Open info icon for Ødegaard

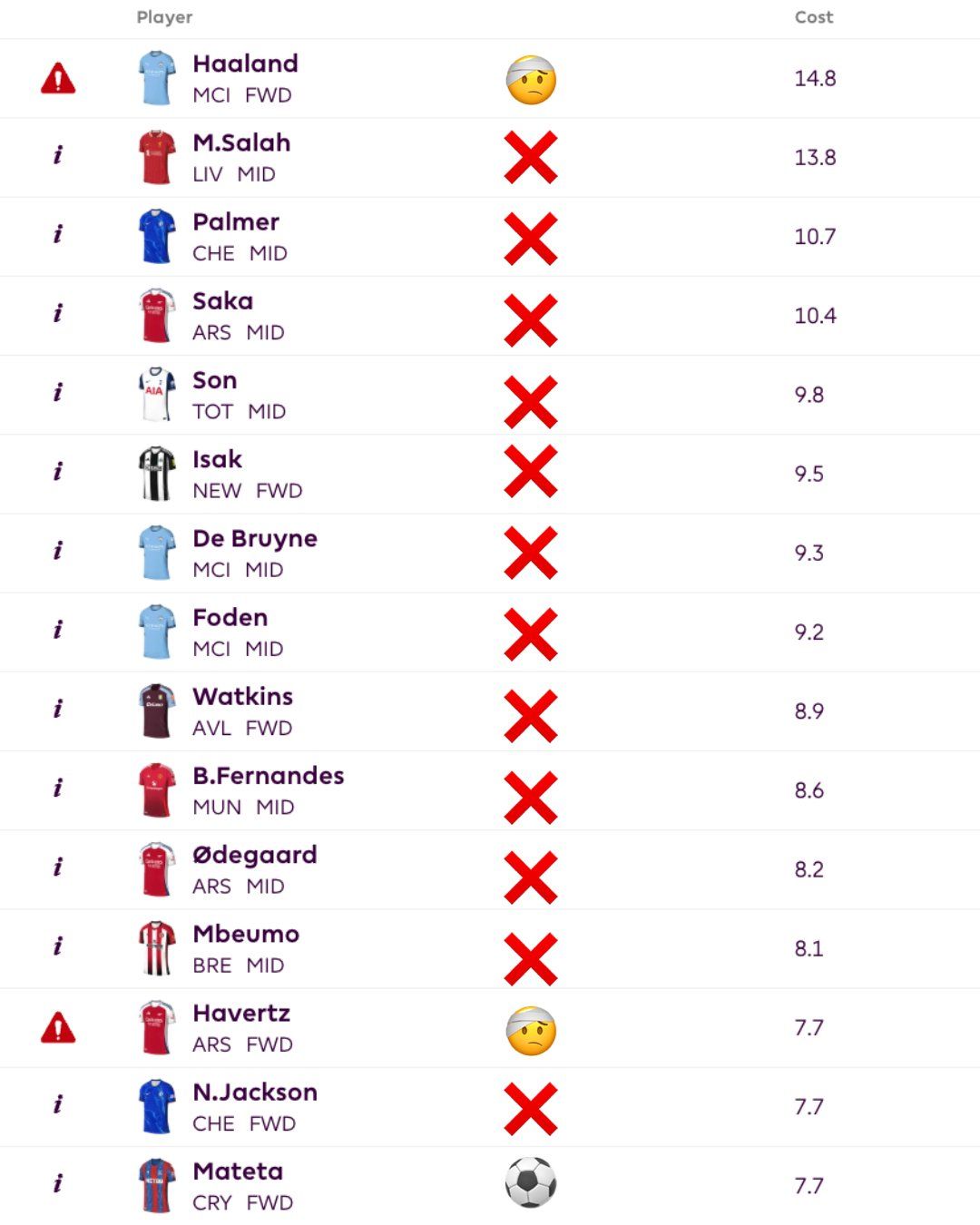pyautogui.click(x=58, y=867)
